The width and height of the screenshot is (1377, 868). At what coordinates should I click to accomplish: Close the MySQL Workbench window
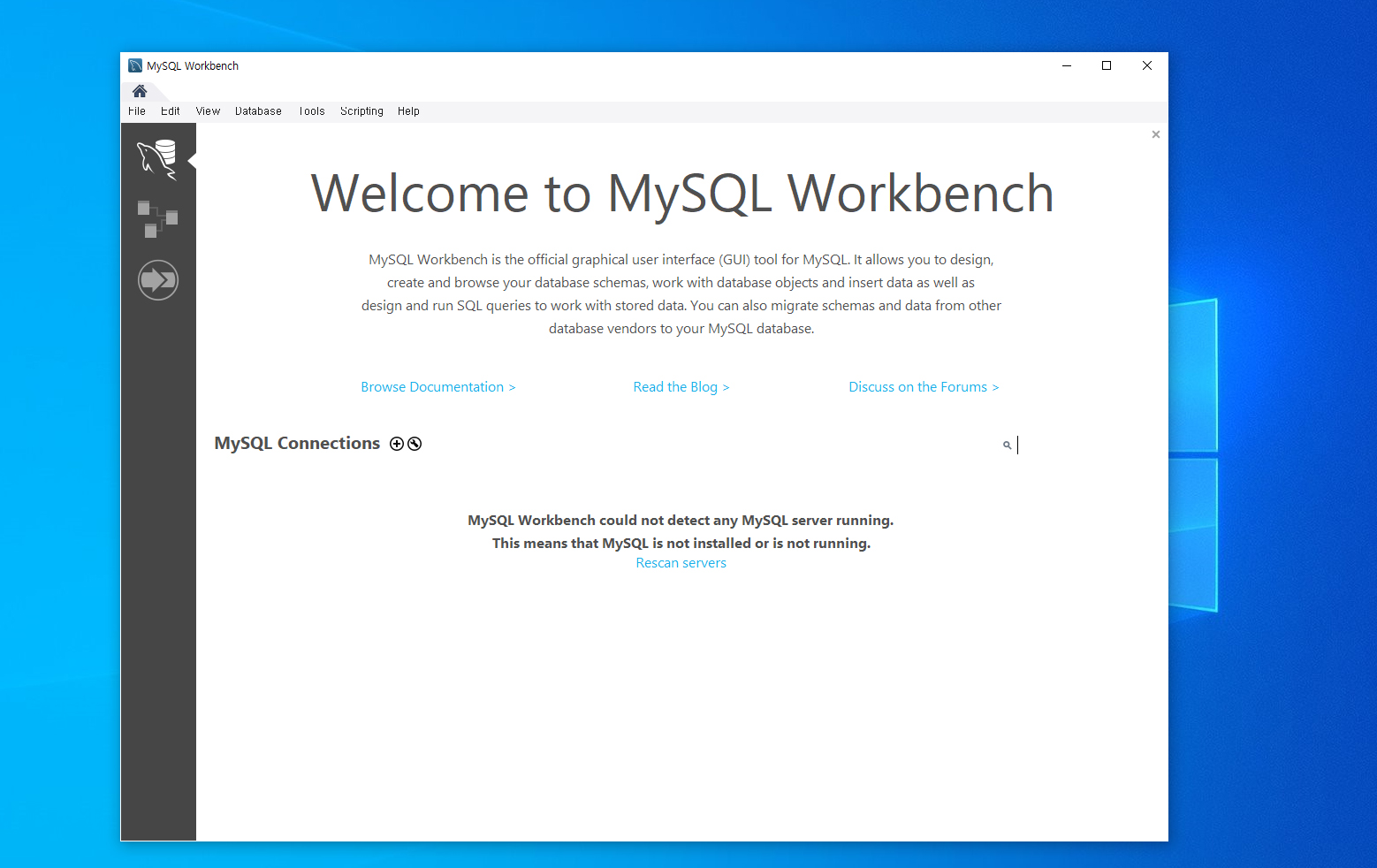click(1147, 65)
